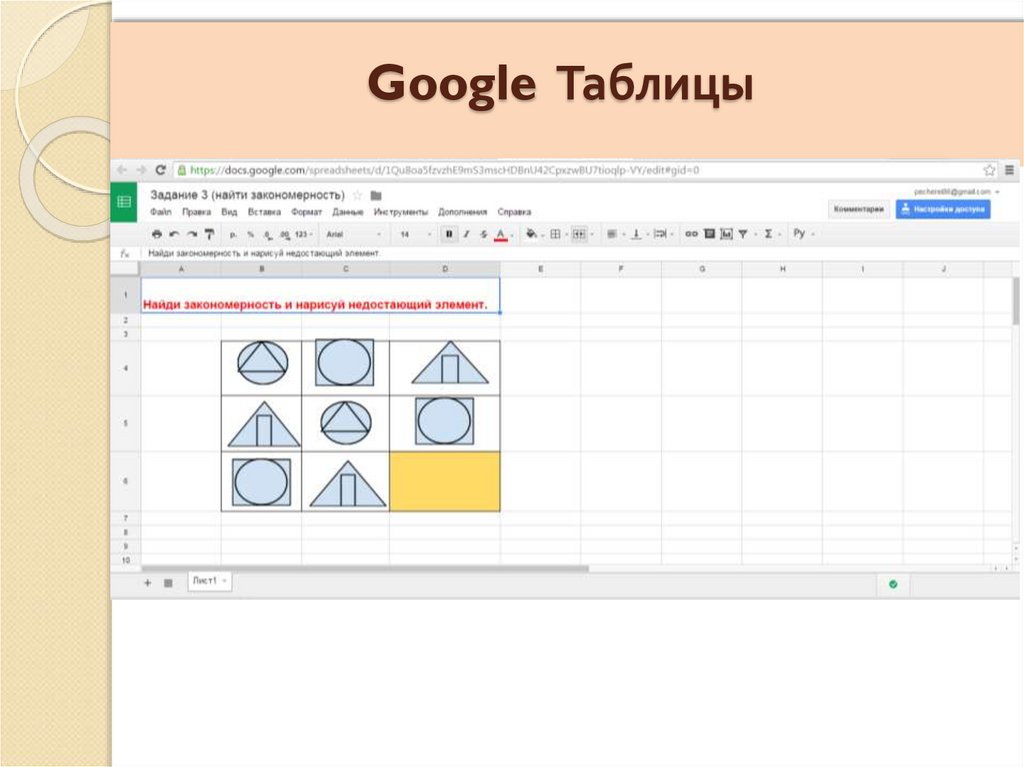Click the vertical scrollbar
Screen dimensions: 1024x767
(1016, 301)
